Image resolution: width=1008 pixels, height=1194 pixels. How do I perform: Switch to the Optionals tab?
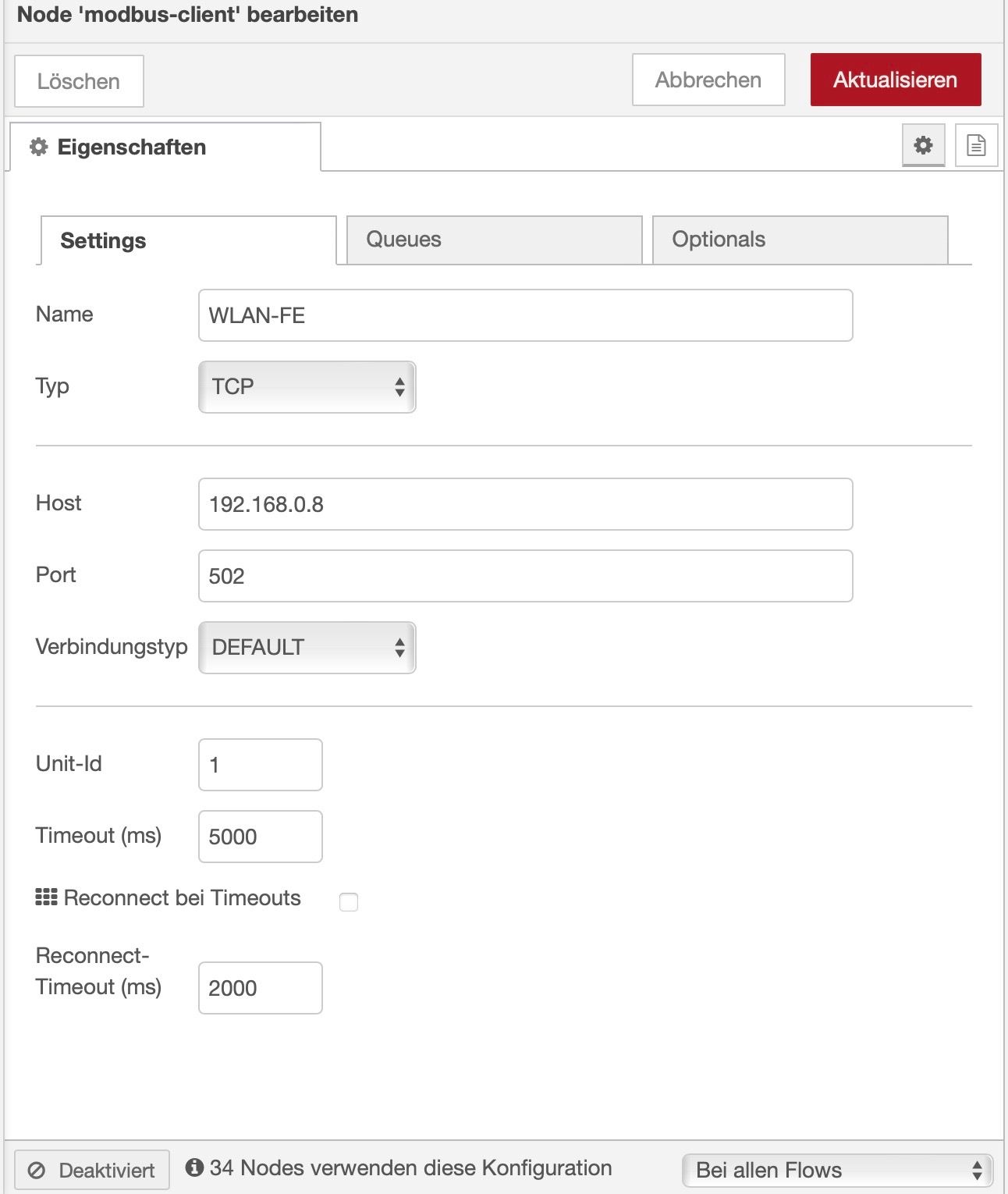coord(800,240)
